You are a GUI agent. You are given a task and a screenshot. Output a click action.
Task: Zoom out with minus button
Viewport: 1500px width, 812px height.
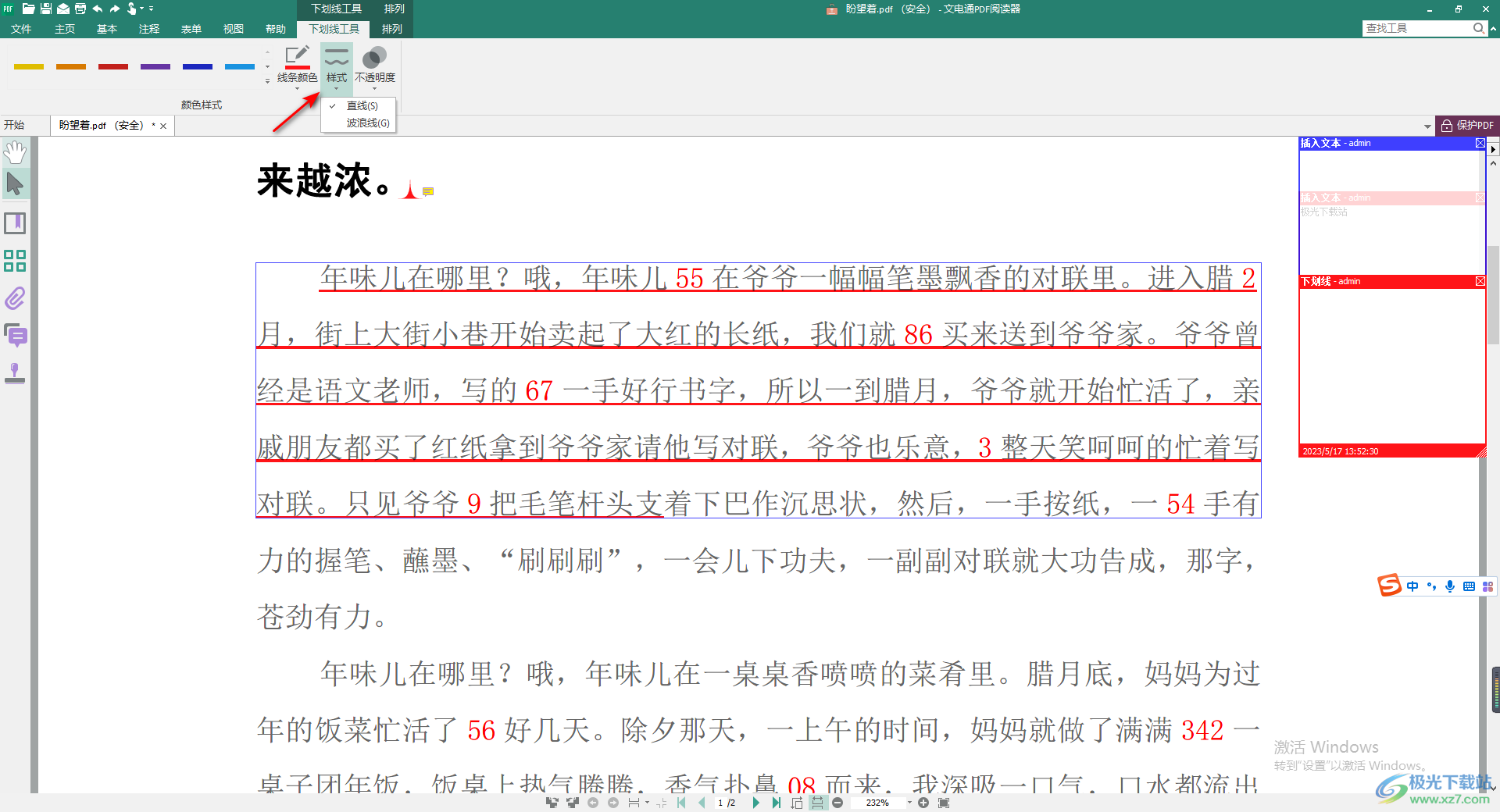click(837, 803)
